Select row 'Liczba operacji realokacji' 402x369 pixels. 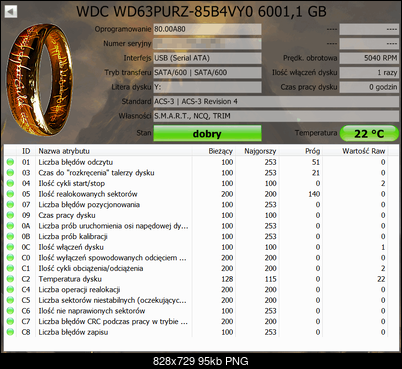tap(201, 290)
